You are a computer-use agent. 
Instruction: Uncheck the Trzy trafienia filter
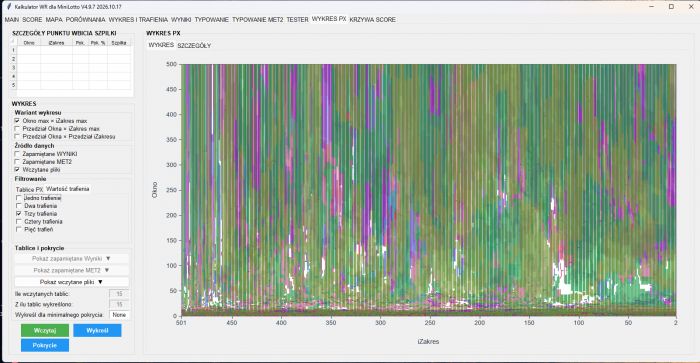click(x=18, y=214)
